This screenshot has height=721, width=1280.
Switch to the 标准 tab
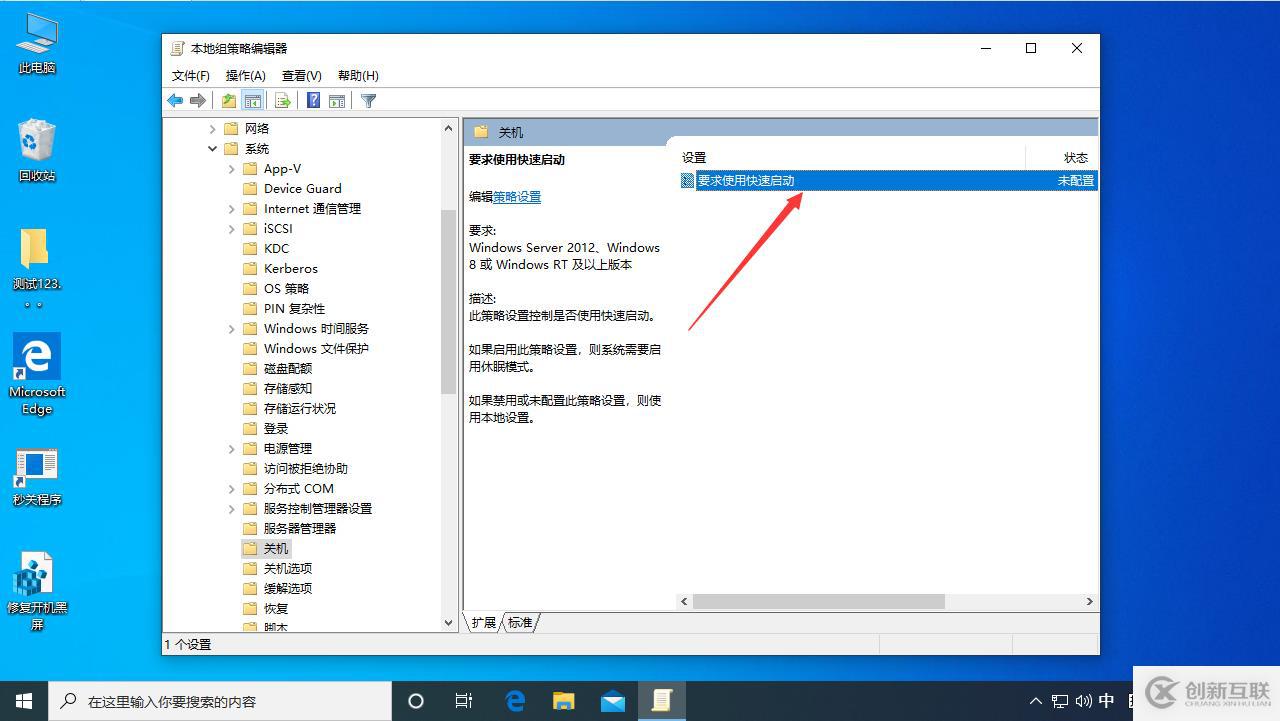click(x=520, y=622)
